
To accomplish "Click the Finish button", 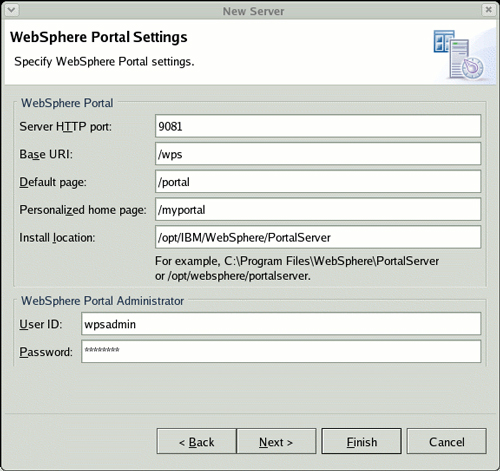I will [361, 441].
